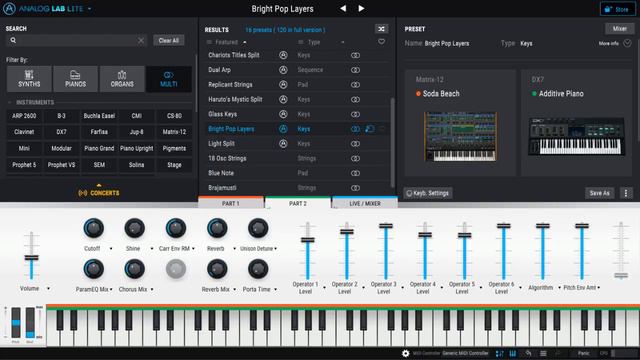This screenshot has width=640, height=360.
Task: Toggle the keyboard view icon in status bar
Action: click(x=513, y=353)
